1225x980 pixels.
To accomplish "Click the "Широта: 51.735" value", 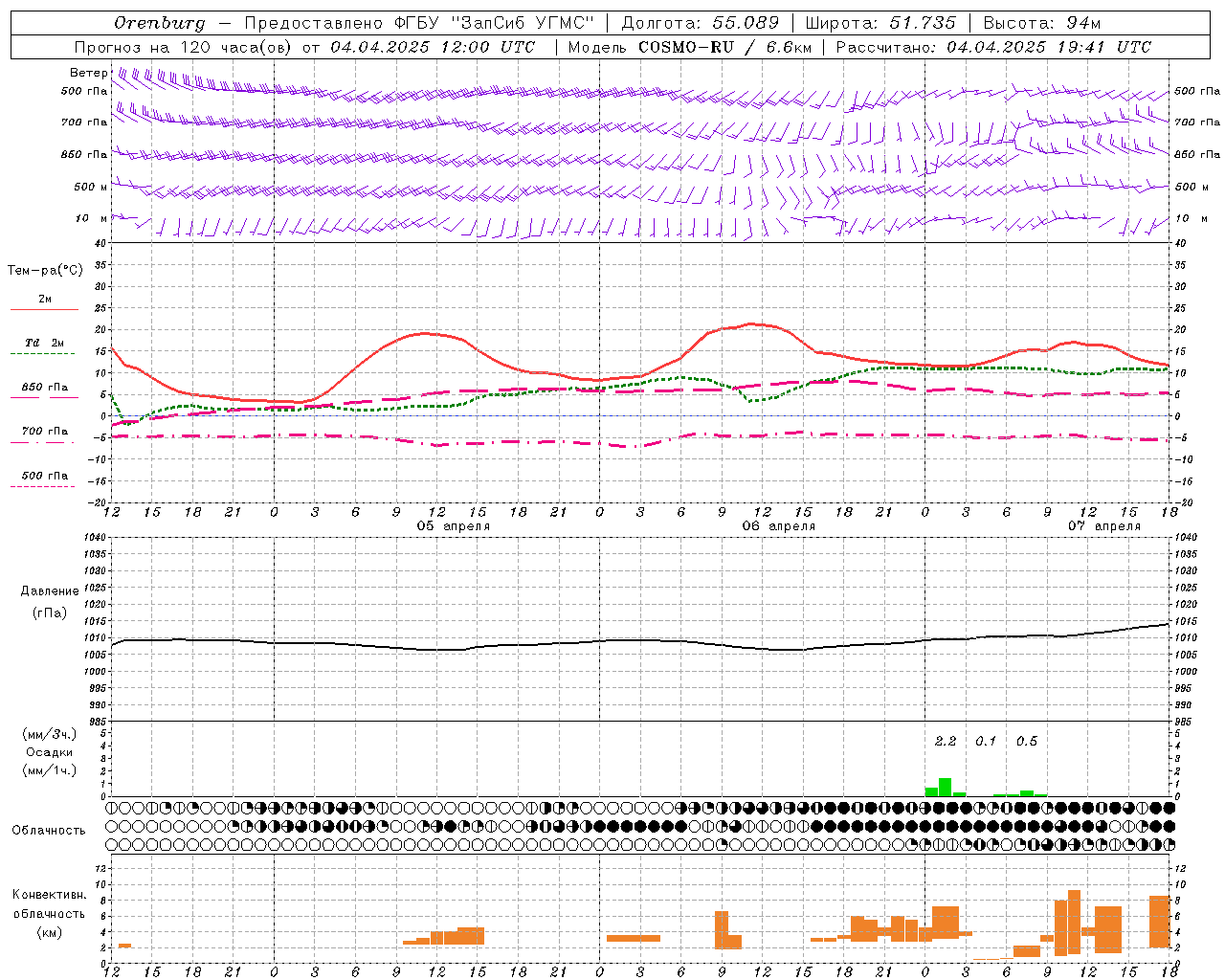I will click(x=880, y=23).
